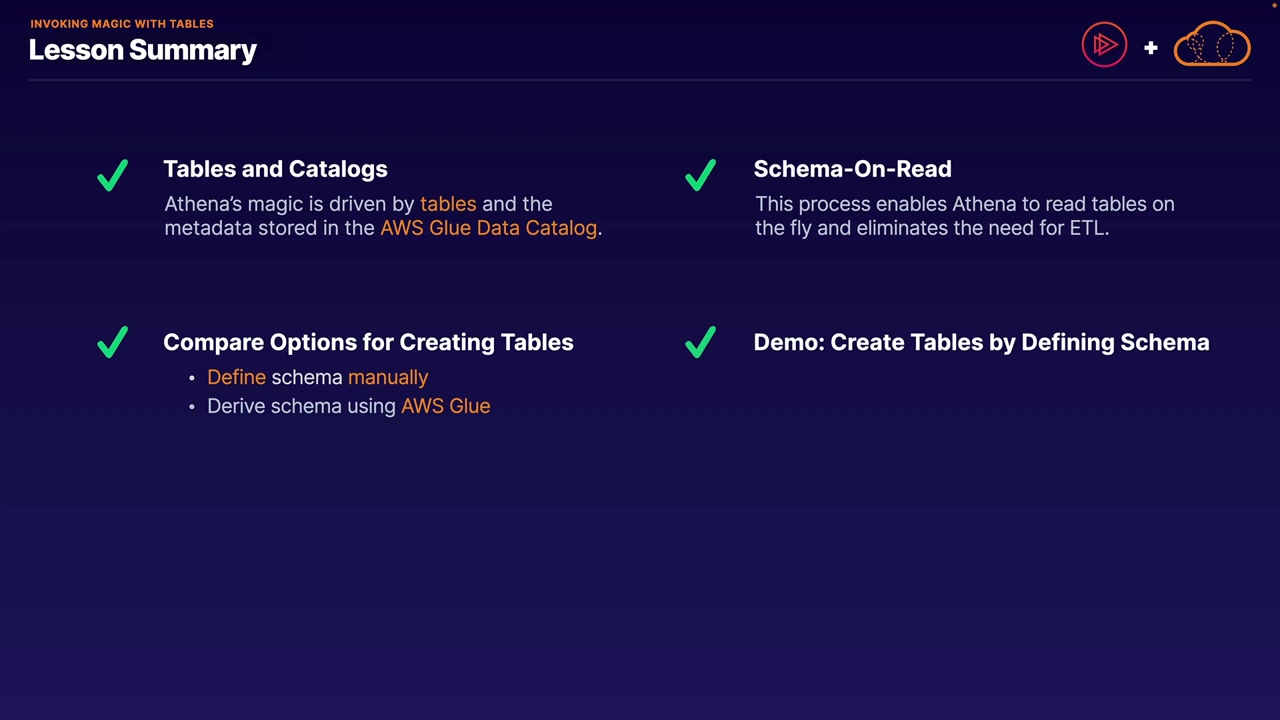This screenshot has height=720, width=1280.
Task: Click checkmark beside Tables and Catalogs
Action: (x=113, y=175)
